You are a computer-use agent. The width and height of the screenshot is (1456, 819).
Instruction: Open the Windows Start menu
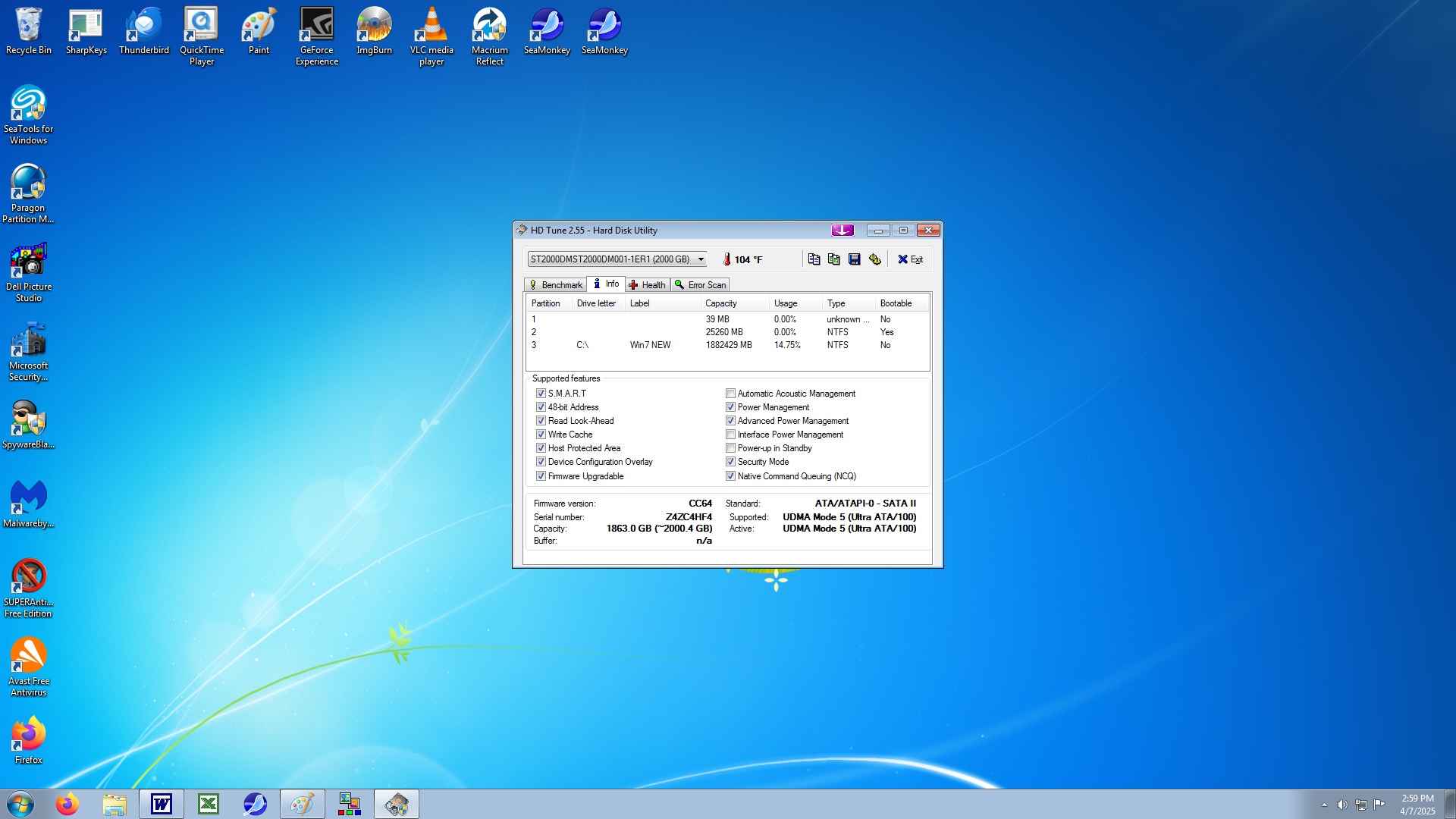pyautogui.click(x=20, y=804)
